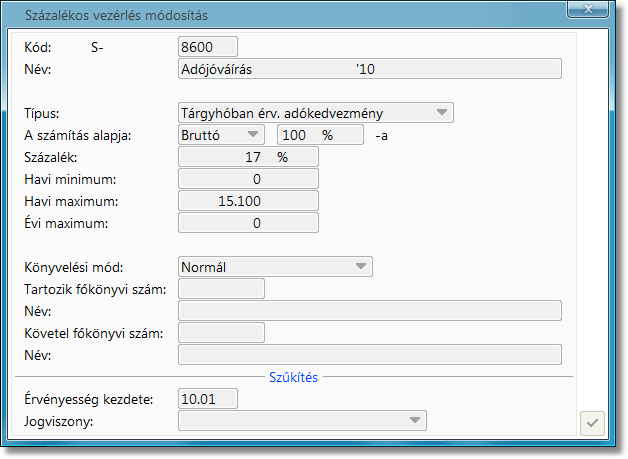
Task: Confirm changes with the checkmark button
Action: click(x=592, y=423)
